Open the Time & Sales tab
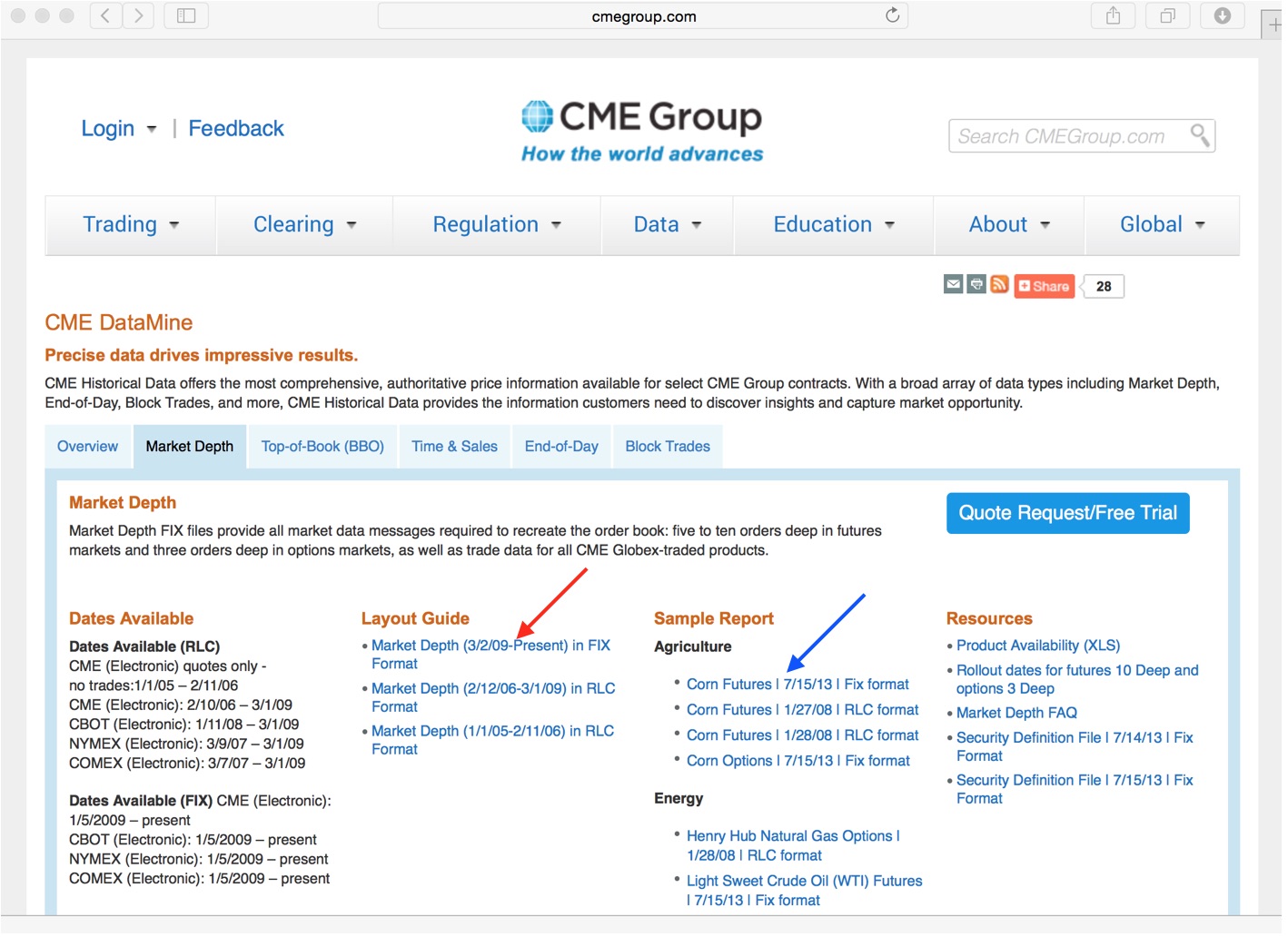Viewport: 1288px width, 937px height. click(454, 447)
